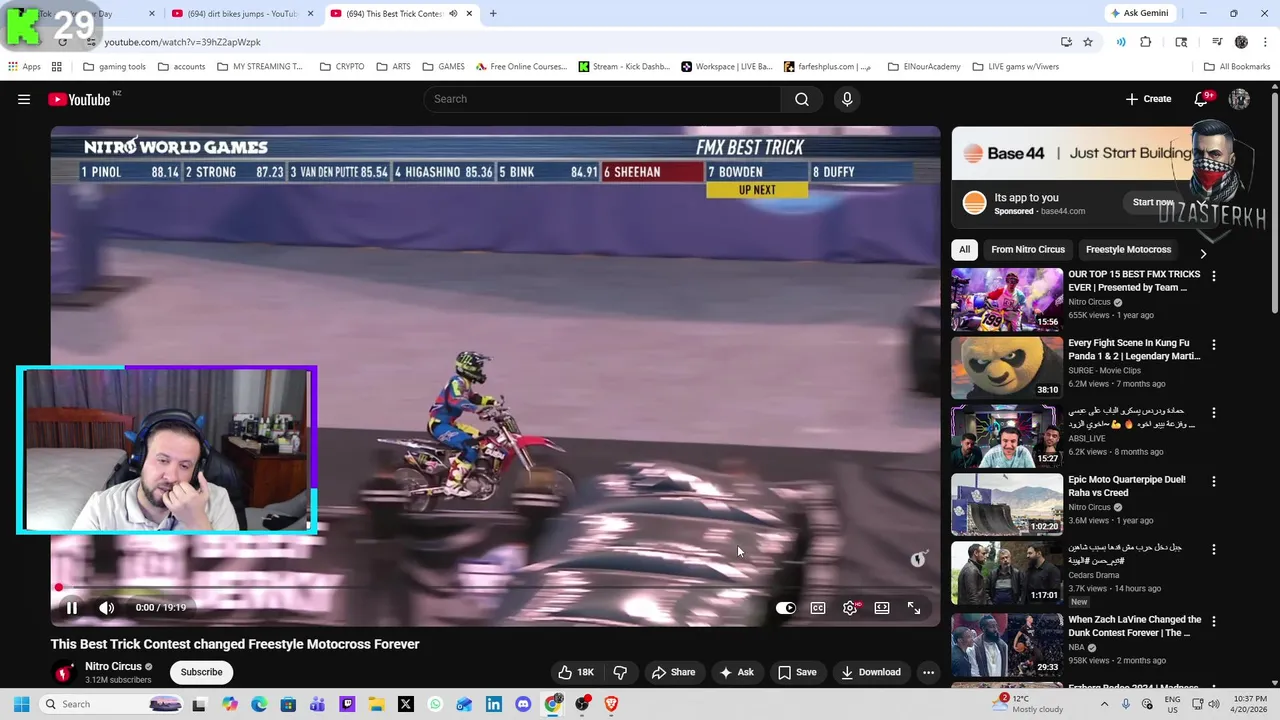Click the Base44 ad 'Start now' button

tap(1154, 202)
